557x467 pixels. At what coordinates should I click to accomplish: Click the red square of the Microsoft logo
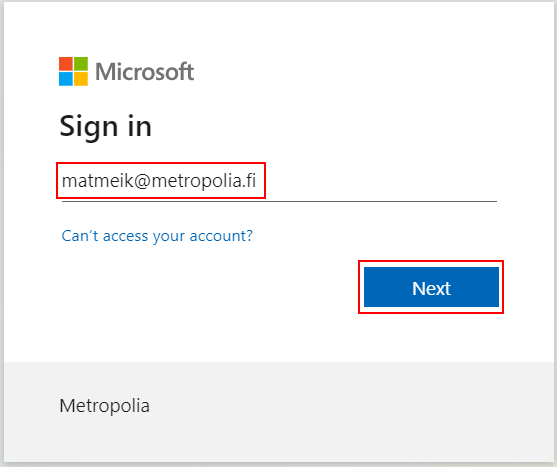click(x=66, y=64)
